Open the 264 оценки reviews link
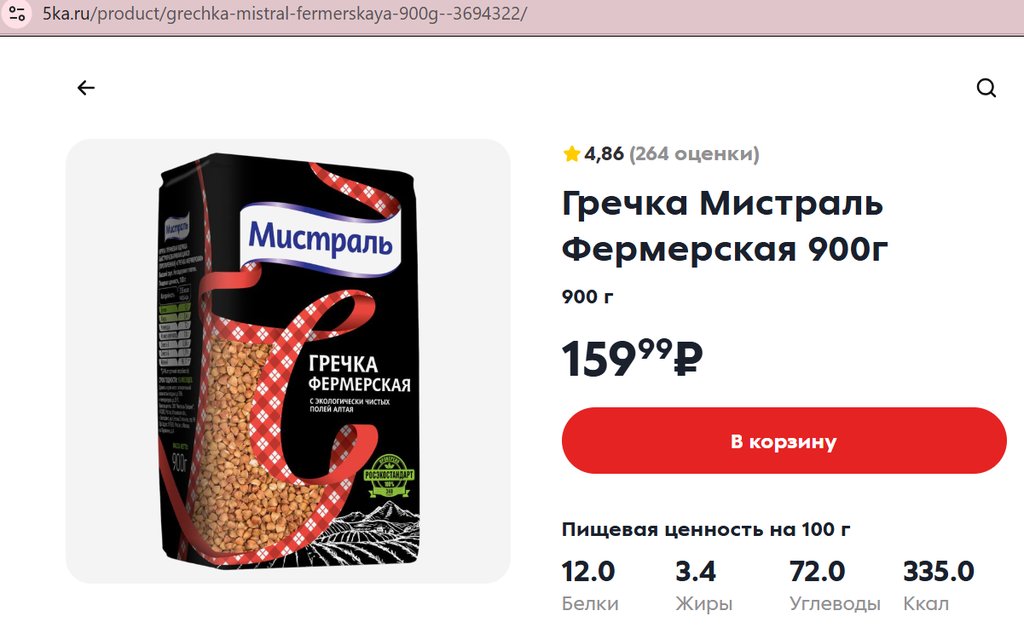Viewport: 1024px width, 628px height. [x=694, y=154]
